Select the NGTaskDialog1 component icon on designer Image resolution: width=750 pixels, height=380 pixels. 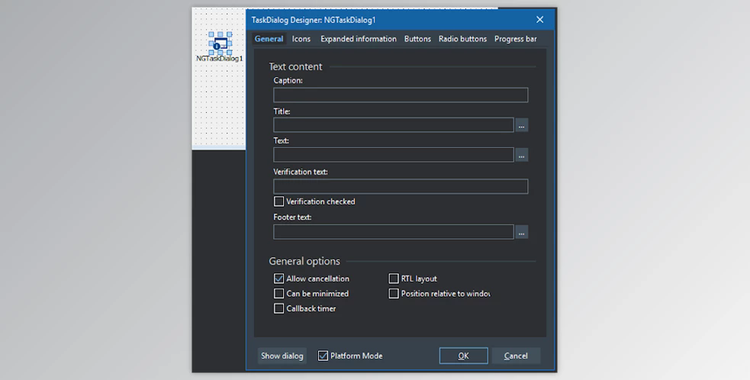(220, 44)
